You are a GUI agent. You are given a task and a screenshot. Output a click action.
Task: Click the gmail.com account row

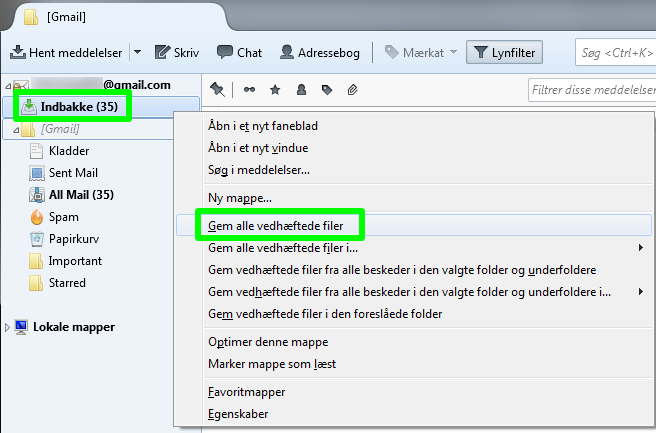coord(101,85)
